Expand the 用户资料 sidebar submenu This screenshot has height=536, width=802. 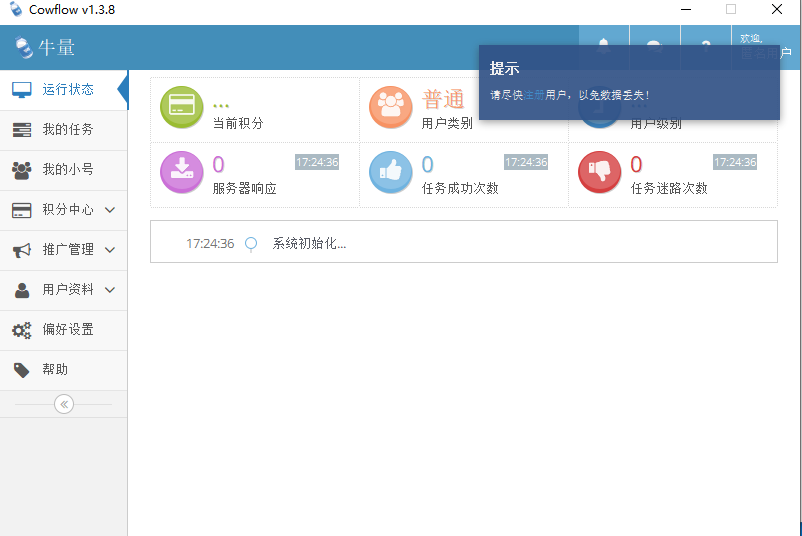[x=110, y=290]
